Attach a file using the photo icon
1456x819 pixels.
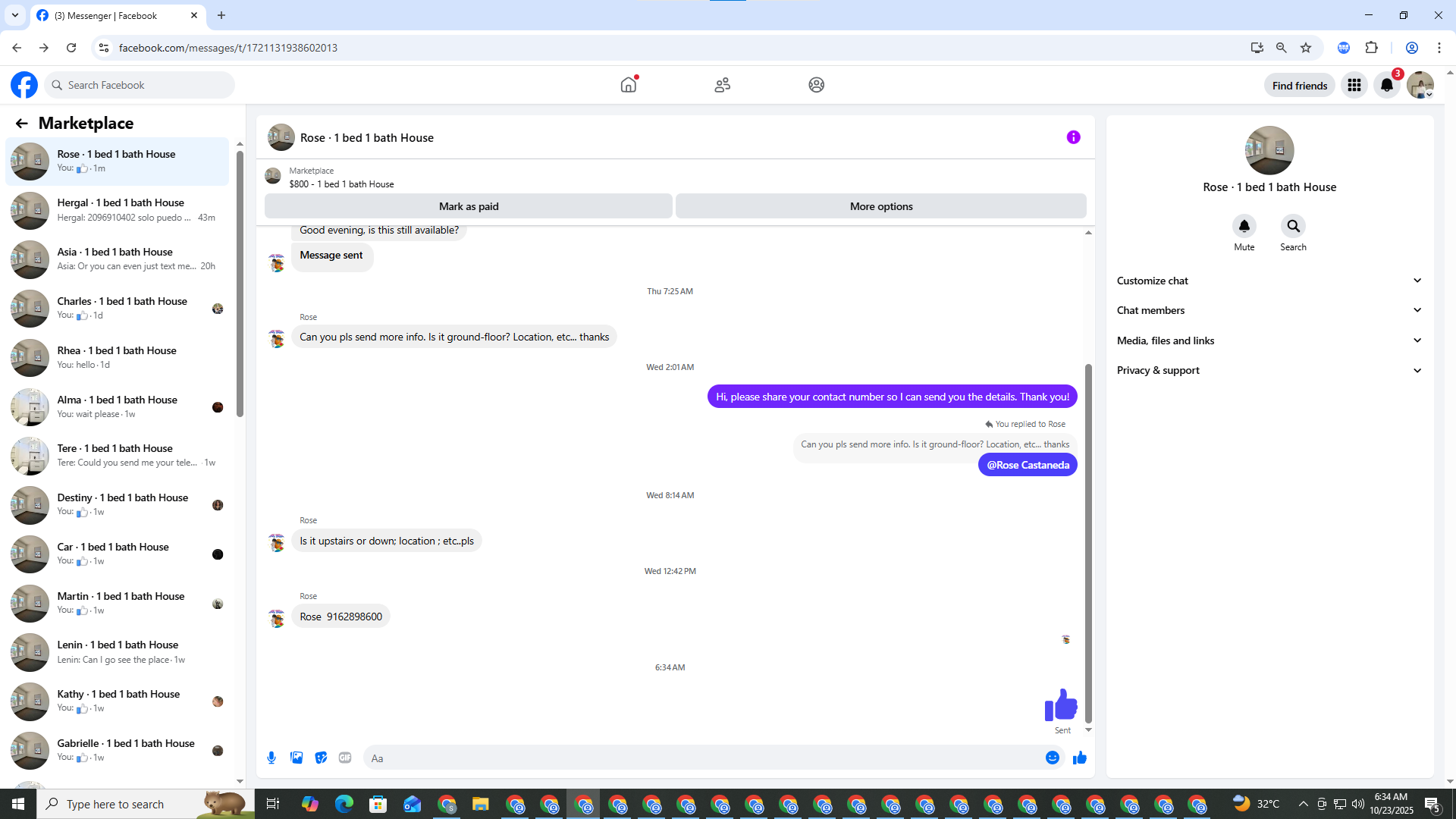point(297,758)
